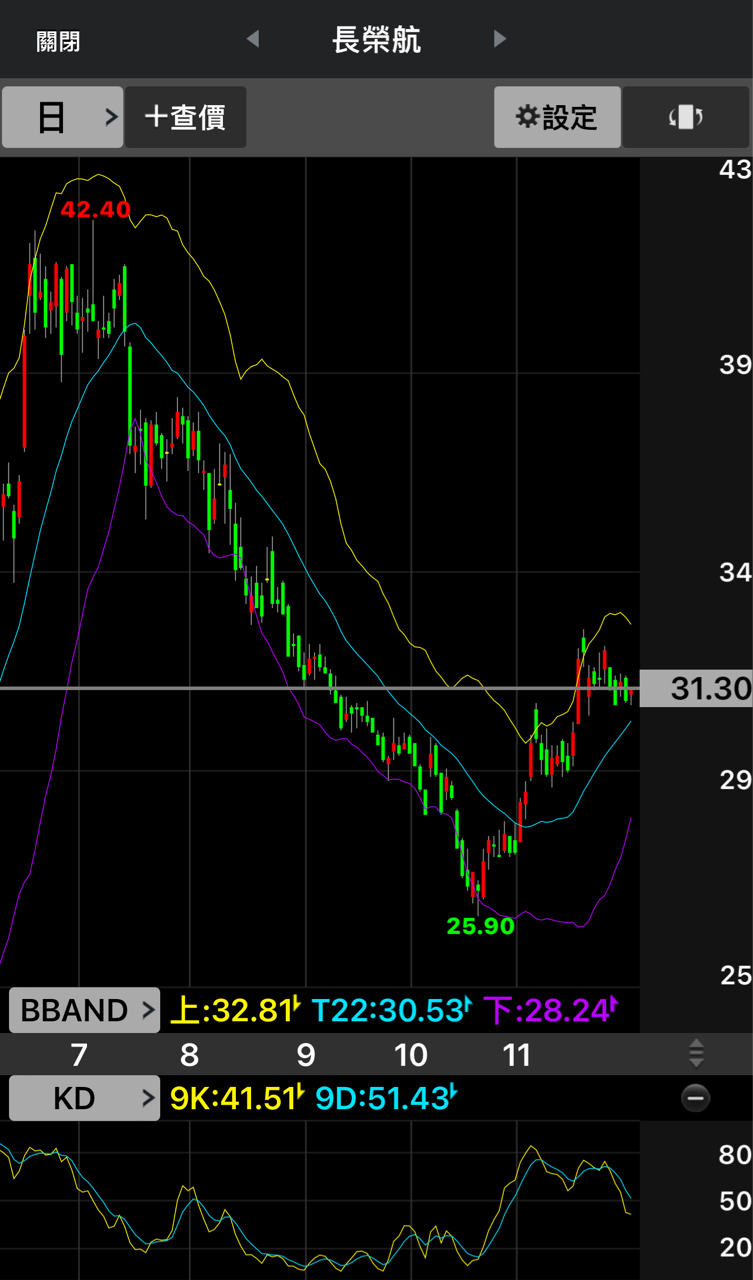Screen dimensions: 753x1280
Task: Select the 31.30 current price label
Action: [696, 689]
